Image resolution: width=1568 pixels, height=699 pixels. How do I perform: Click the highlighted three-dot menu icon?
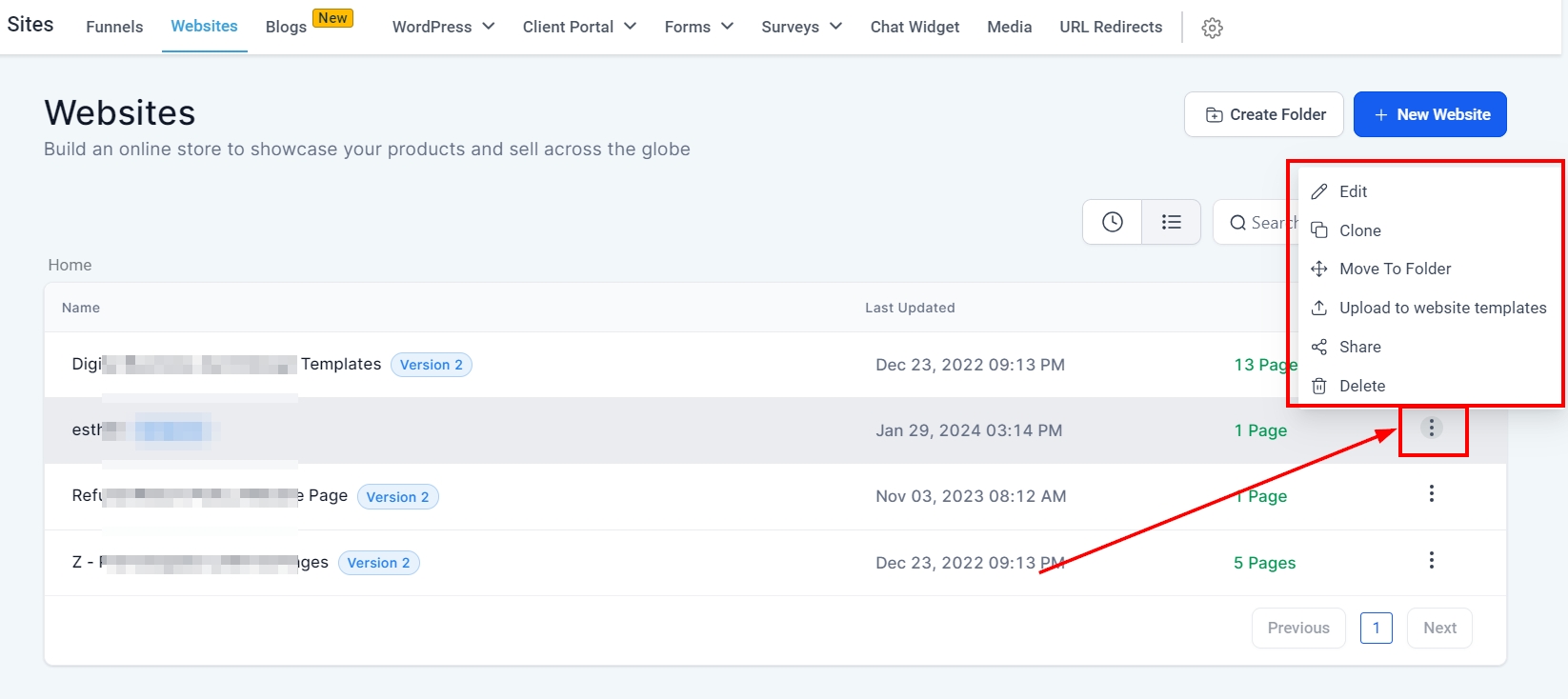tap(1431, 429)
